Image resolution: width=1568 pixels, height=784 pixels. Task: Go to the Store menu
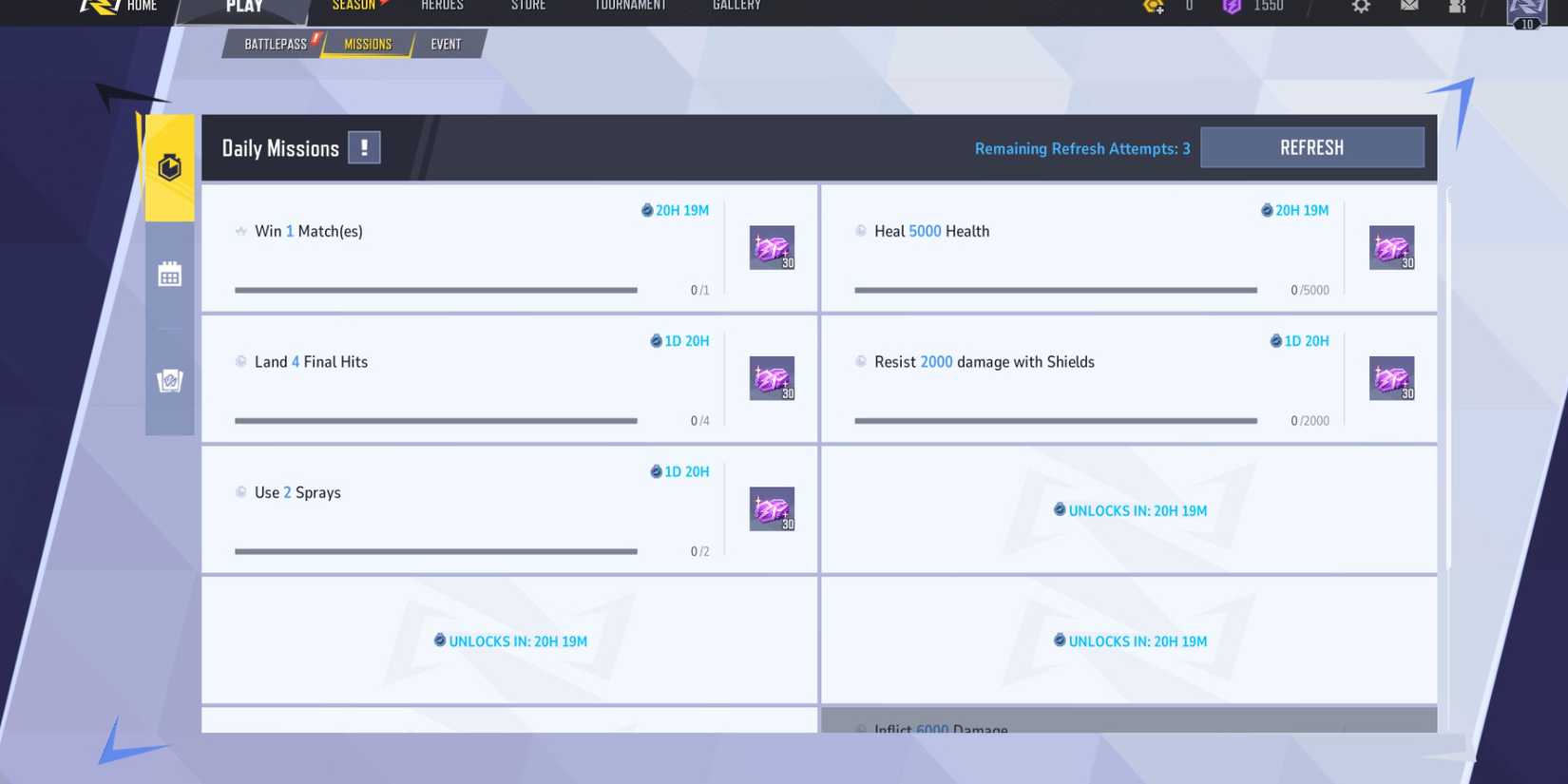(528, 7)
